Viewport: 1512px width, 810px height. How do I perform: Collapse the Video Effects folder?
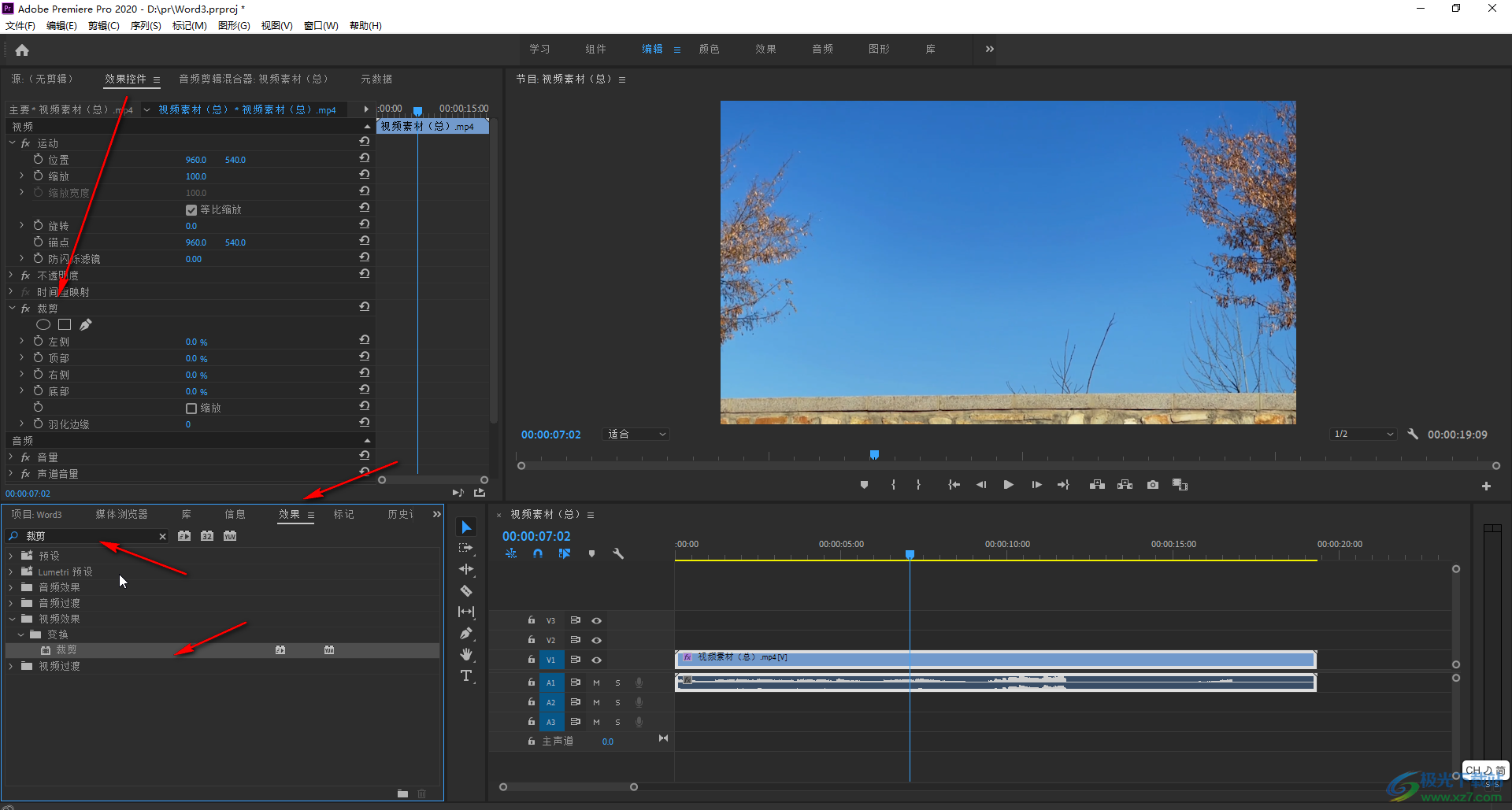pos(11,619)
